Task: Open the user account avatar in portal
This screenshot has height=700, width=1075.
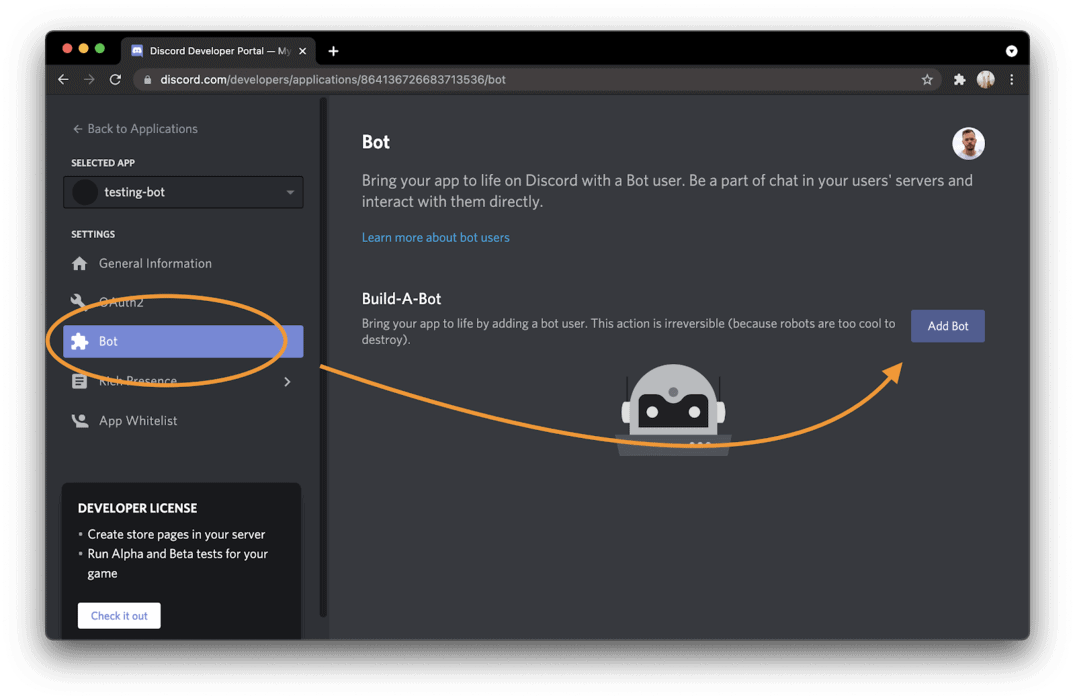Action: click(x=968, y=144)
